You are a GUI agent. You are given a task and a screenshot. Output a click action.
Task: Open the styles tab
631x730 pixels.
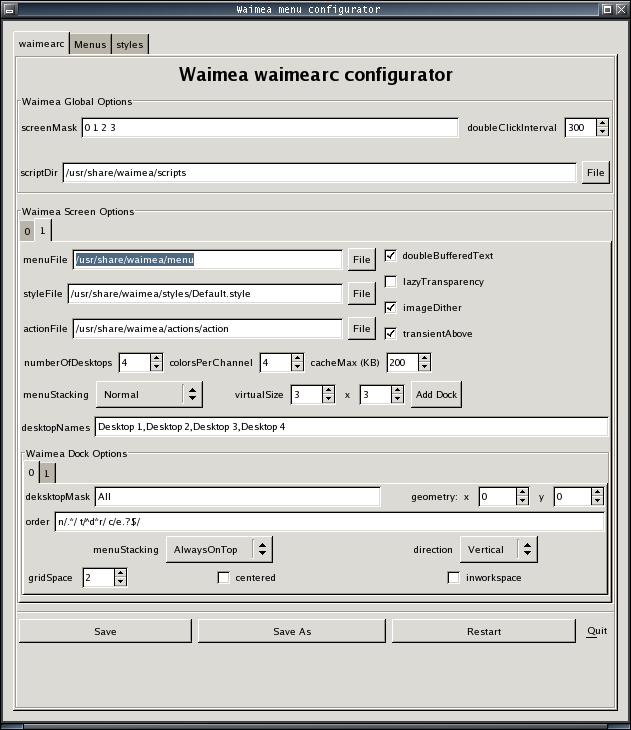click(129, 44)
